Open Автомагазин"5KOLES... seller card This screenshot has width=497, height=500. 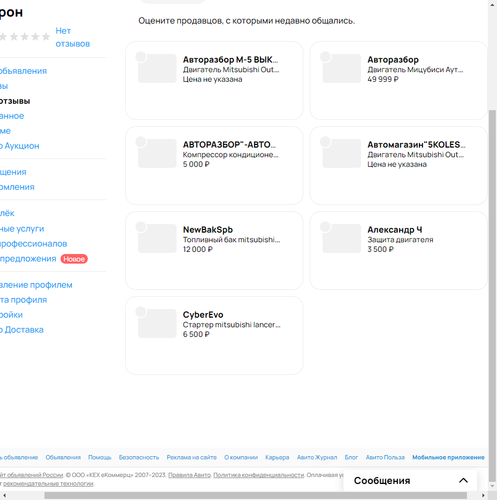tap(399, 165)
